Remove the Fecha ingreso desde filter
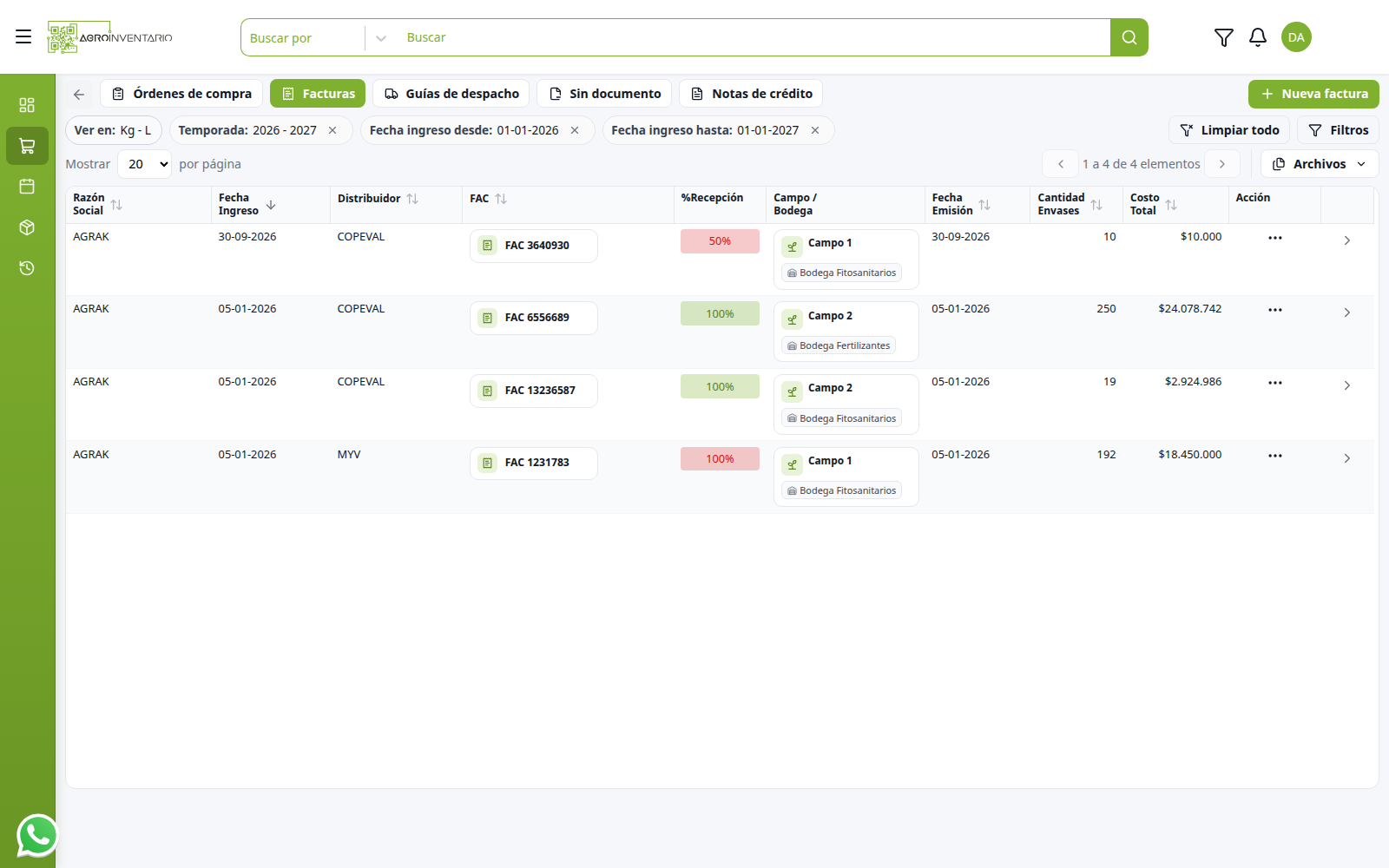 (575, 130)
